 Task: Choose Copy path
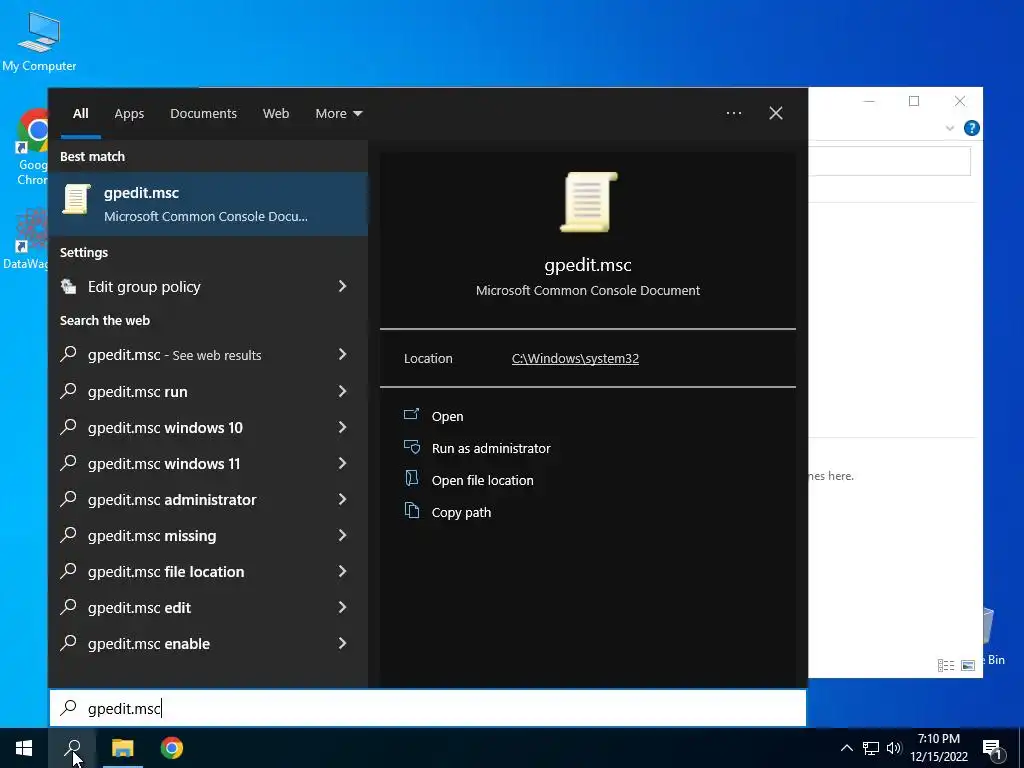point(461,513)
